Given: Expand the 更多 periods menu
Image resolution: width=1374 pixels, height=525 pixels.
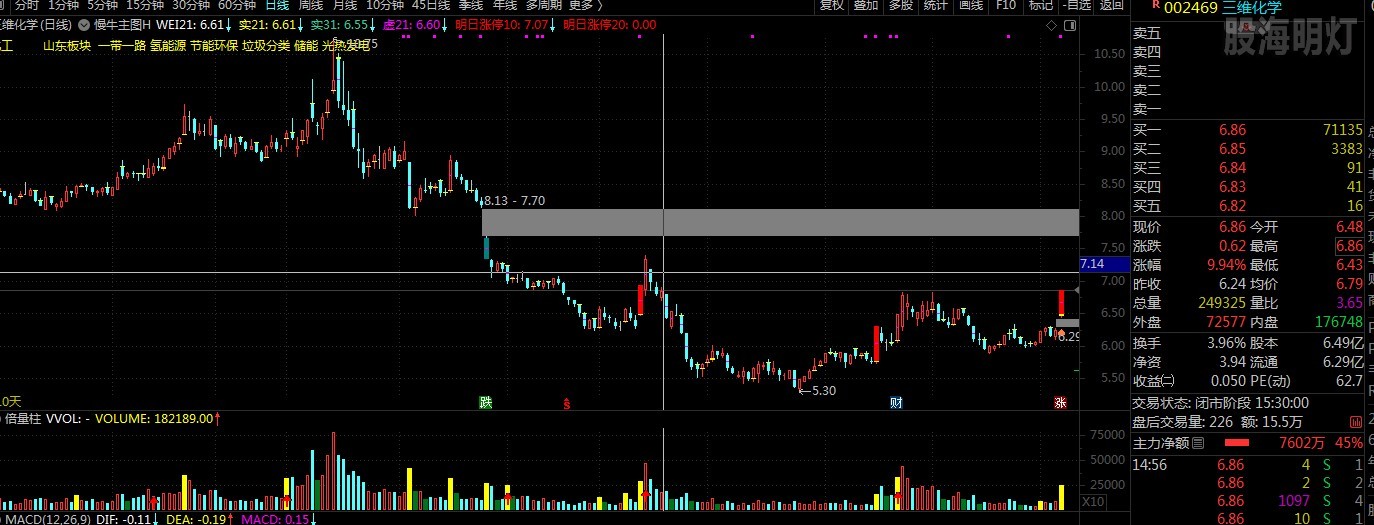Looking at the screenshot, I should coord(586,5).
